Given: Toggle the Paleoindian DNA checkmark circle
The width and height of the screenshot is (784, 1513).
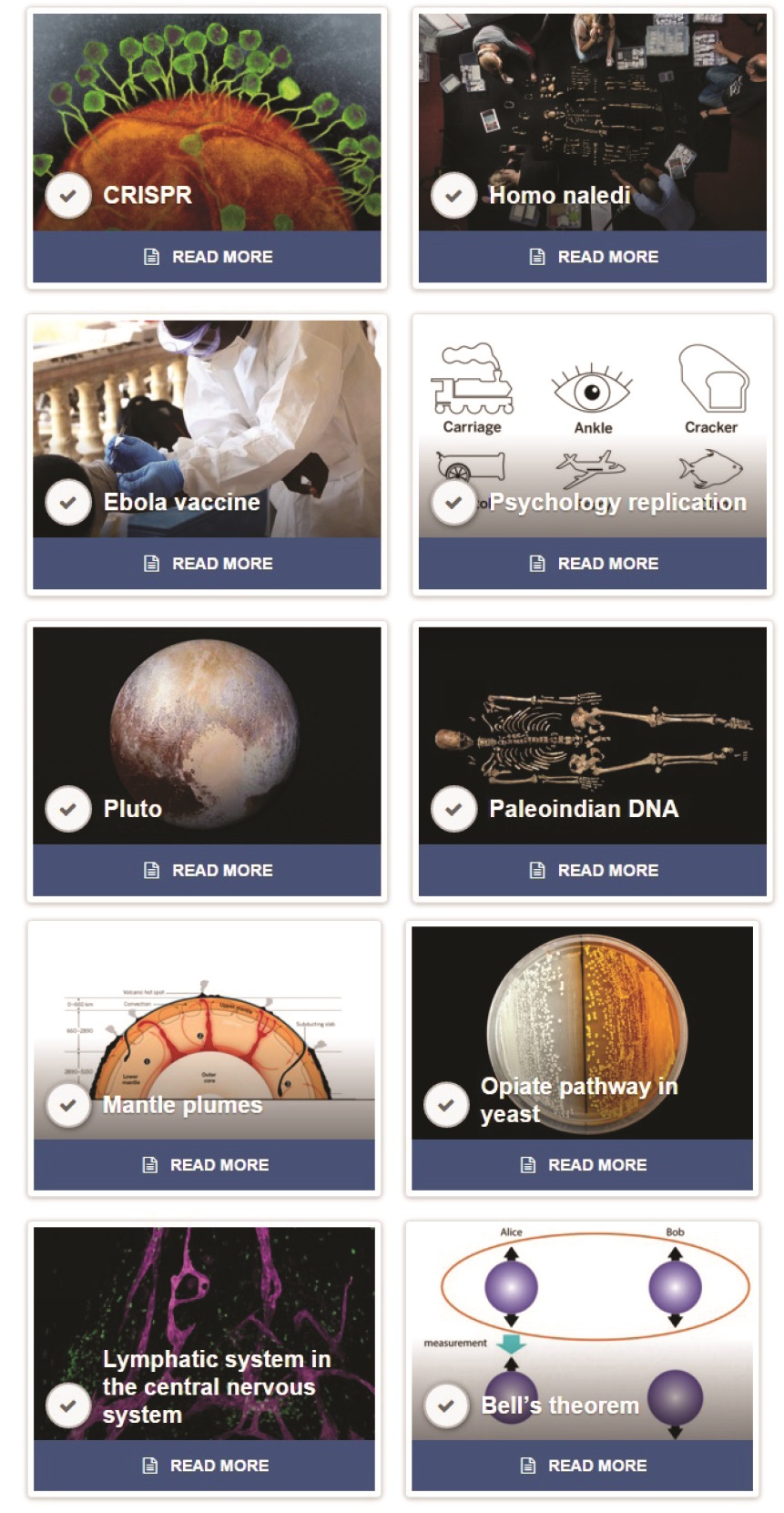Looking at the screenshot, I should click(x=453, y=809).
